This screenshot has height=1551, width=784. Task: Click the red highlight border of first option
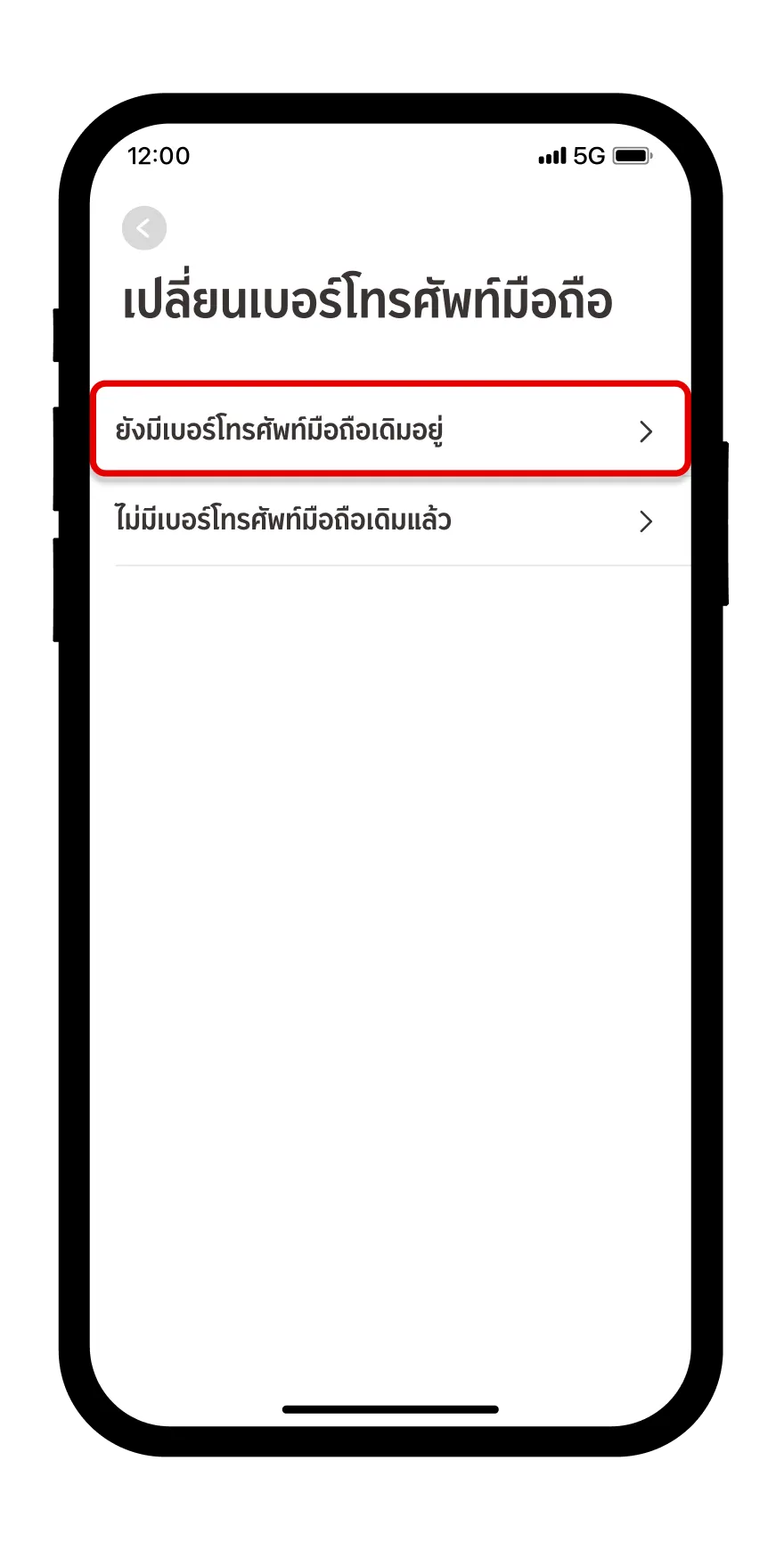pyautogui.click(x=390, y=383)
